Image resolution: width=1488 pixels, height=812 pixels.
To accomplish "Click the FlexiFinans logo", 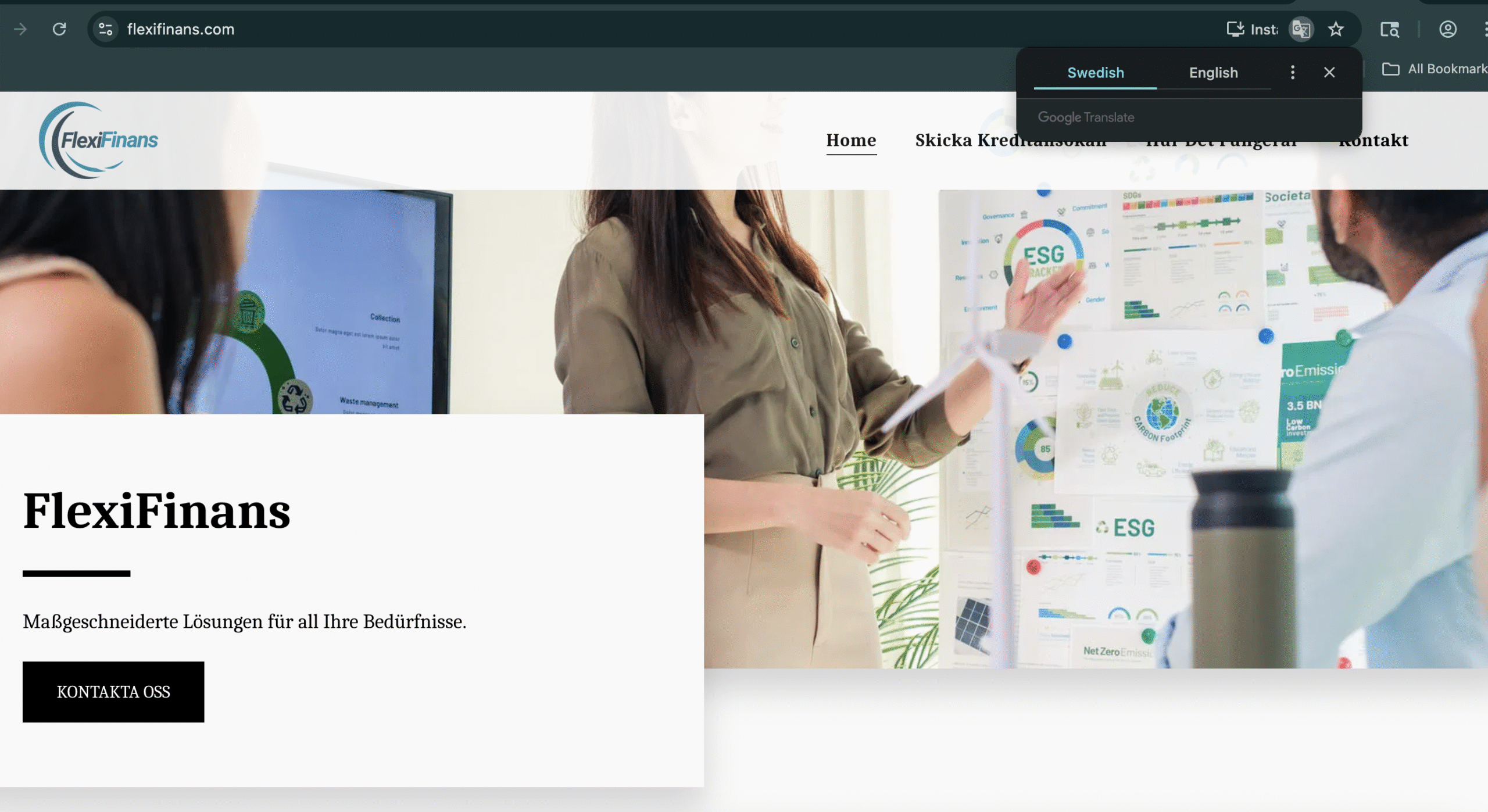I will pyautogui.click(x=98, y=140).
